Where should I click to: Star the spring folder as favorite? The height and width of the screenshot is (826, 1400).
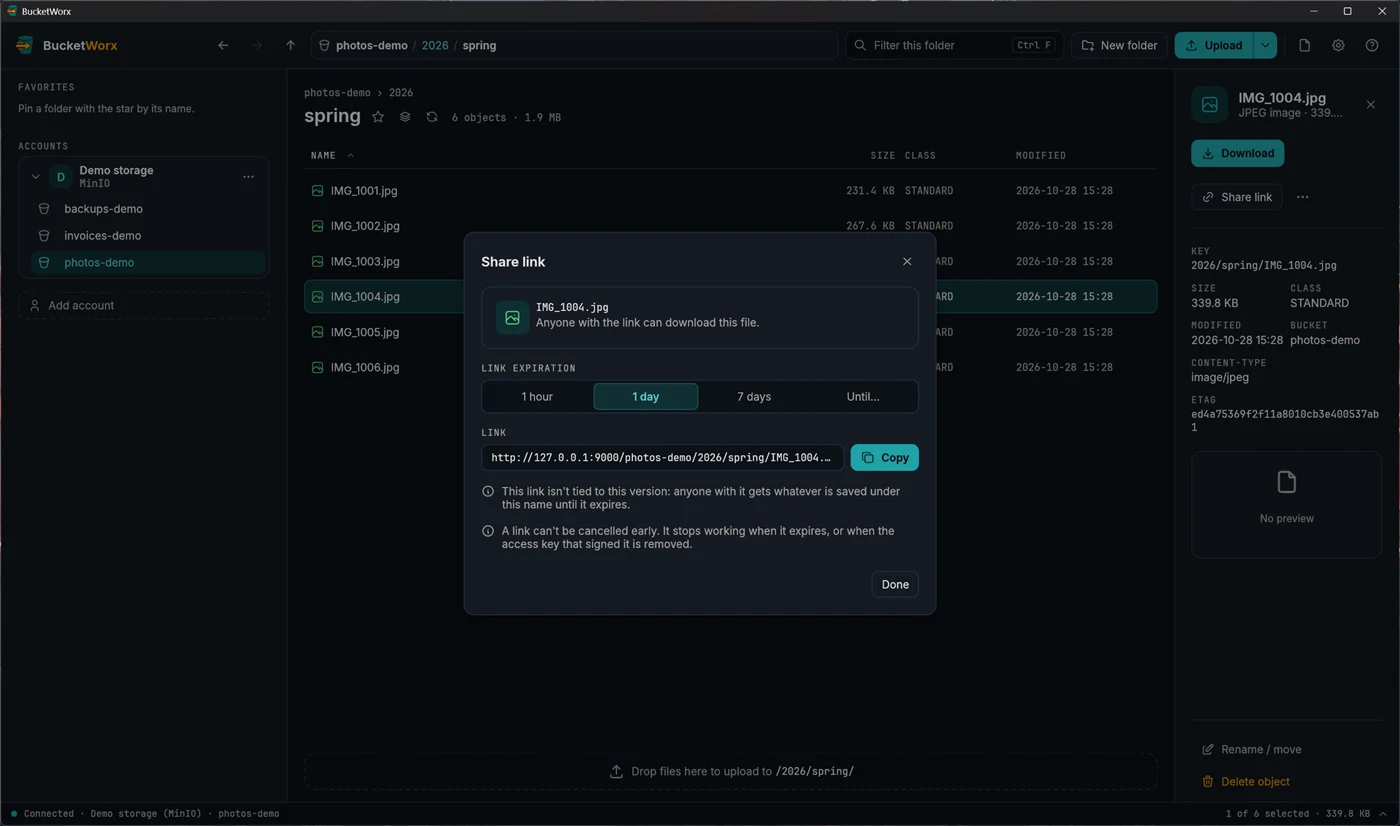point(378,117)
